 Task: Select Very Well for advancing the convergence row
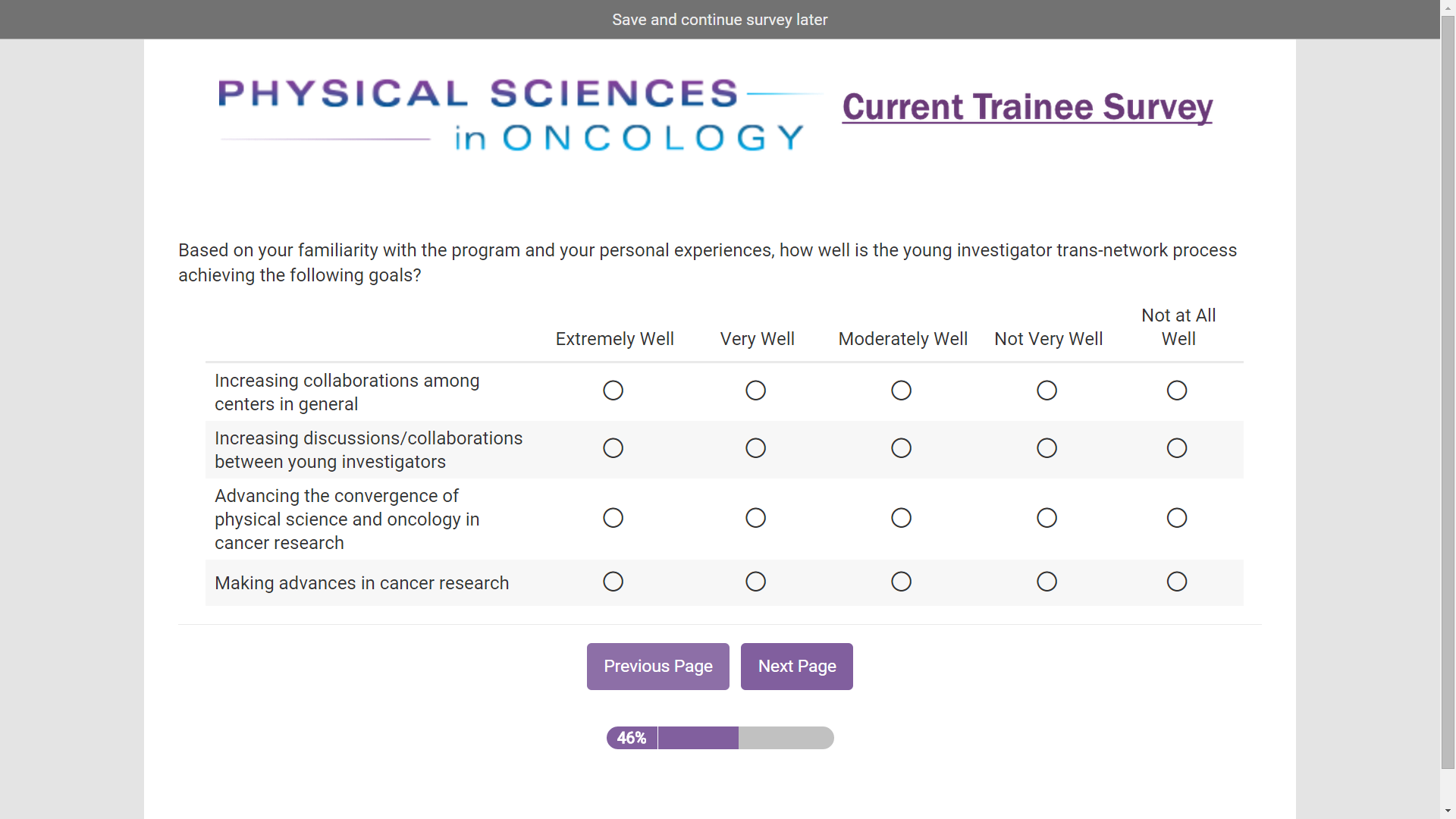(x=755, y=518)
